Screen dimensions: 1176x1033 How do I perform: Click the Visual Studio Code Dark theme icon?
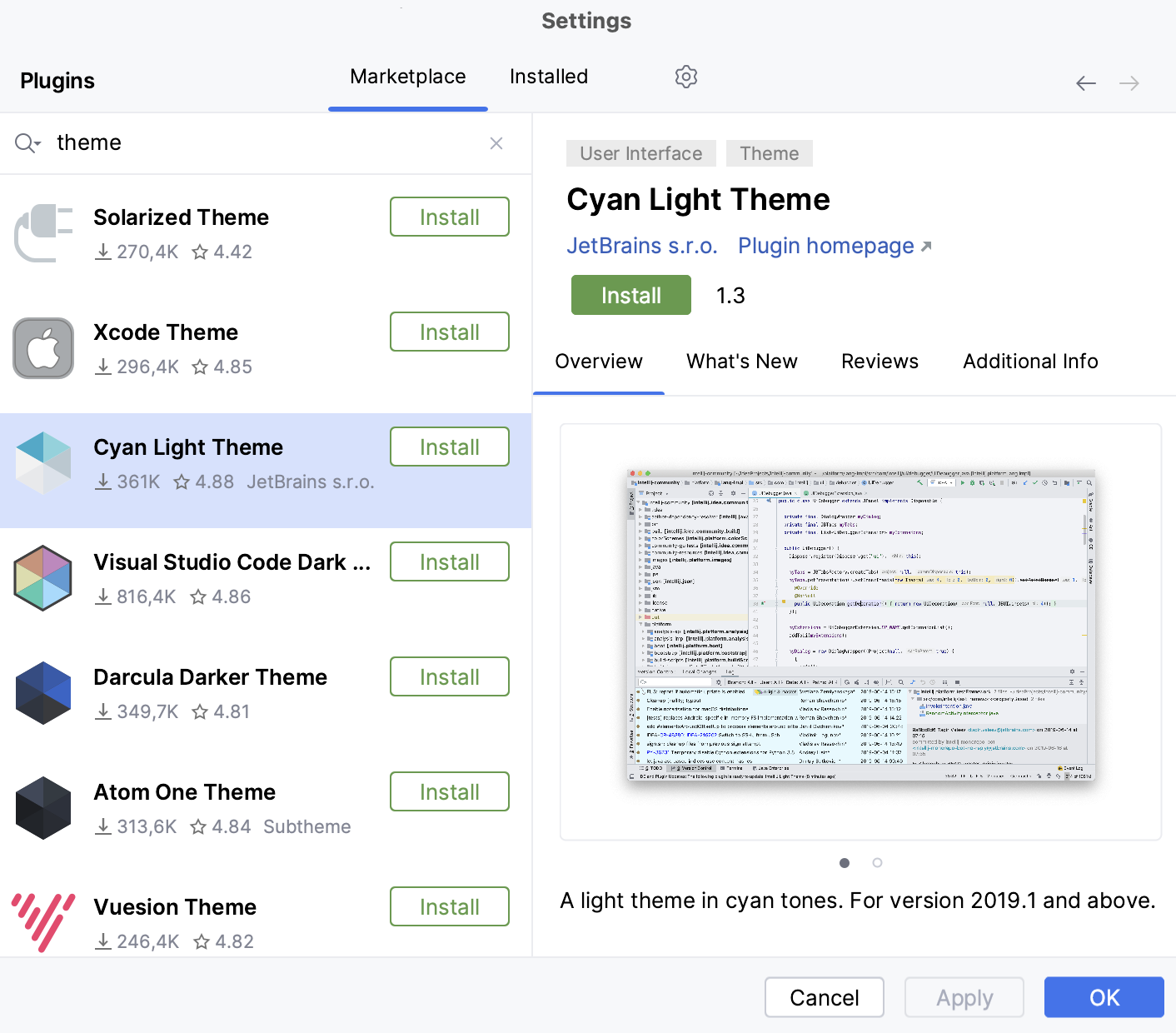(x=43, y=578)
